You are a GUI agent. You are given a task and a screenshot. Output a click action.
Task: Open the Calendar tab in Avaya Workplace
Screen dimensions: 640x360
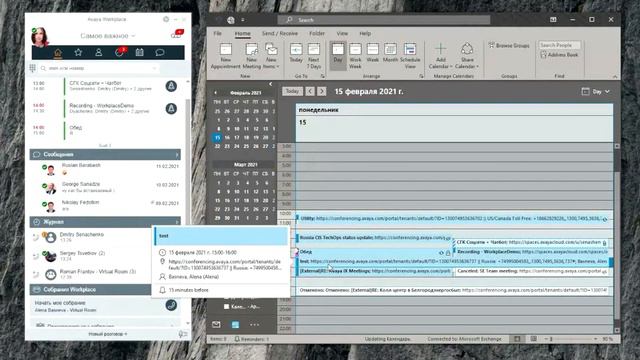(x=139, y=52)
